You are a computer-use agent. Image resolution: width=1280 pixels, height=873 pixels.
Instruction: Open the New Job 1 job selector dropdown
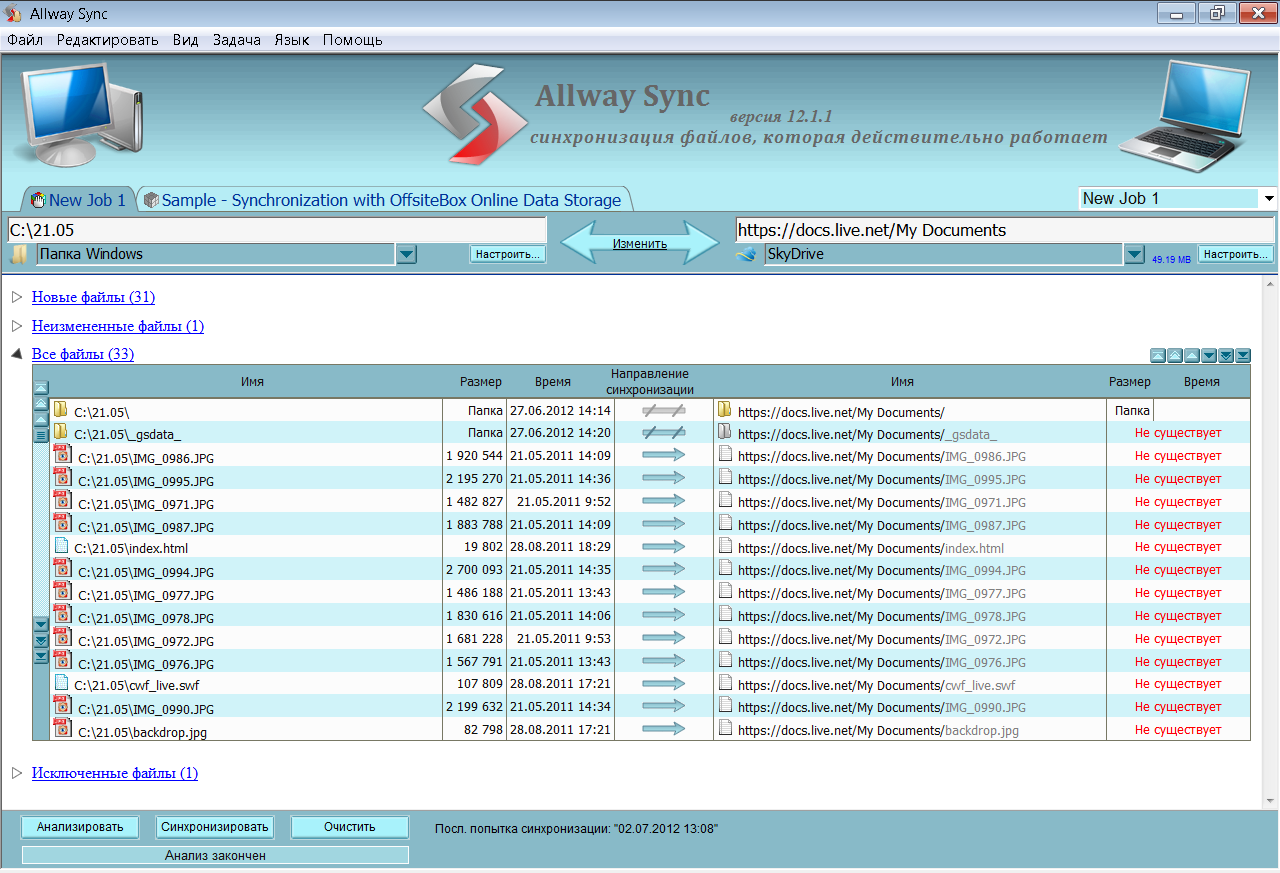click(1269, 199)
